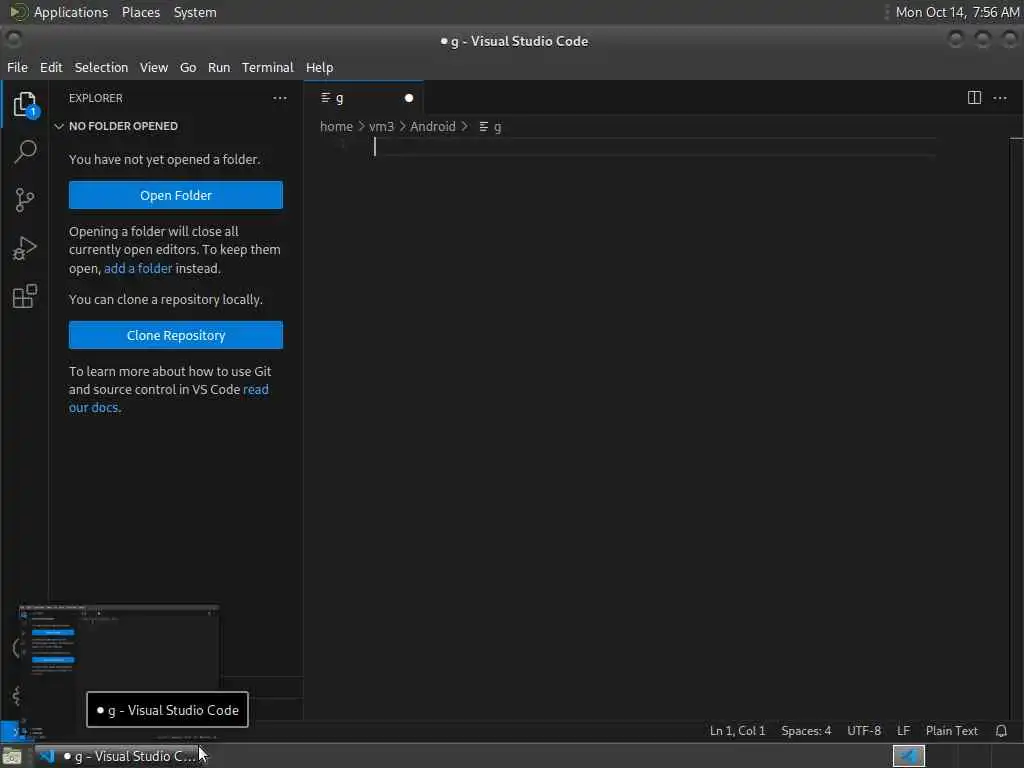Open the Places menu in top panel
This screenshot has width=1024, height=768.
[x=141, y=12]
